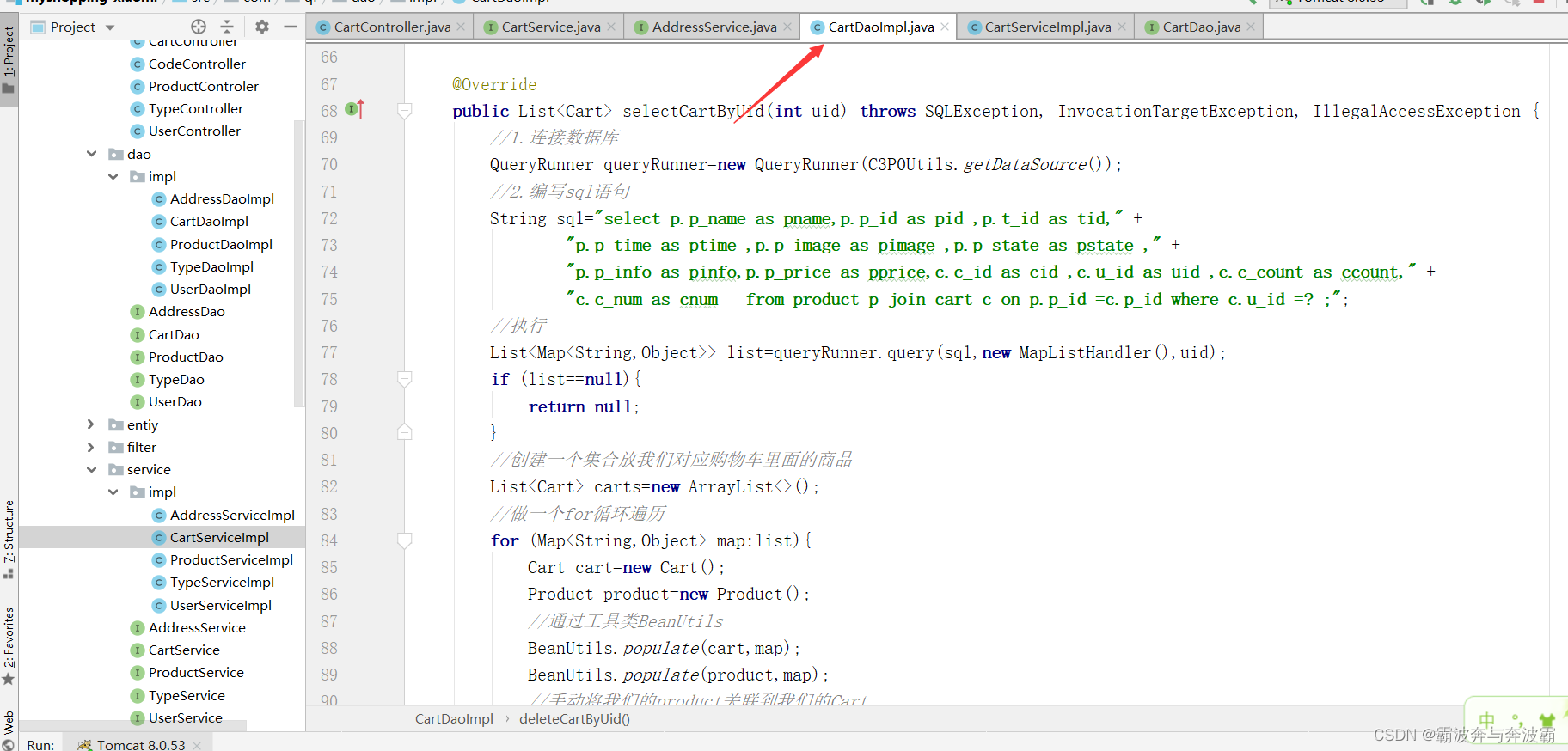This screenshot has width=1568, height=751.
Task: Open Project panel settings gear
Action: [262, 27]
